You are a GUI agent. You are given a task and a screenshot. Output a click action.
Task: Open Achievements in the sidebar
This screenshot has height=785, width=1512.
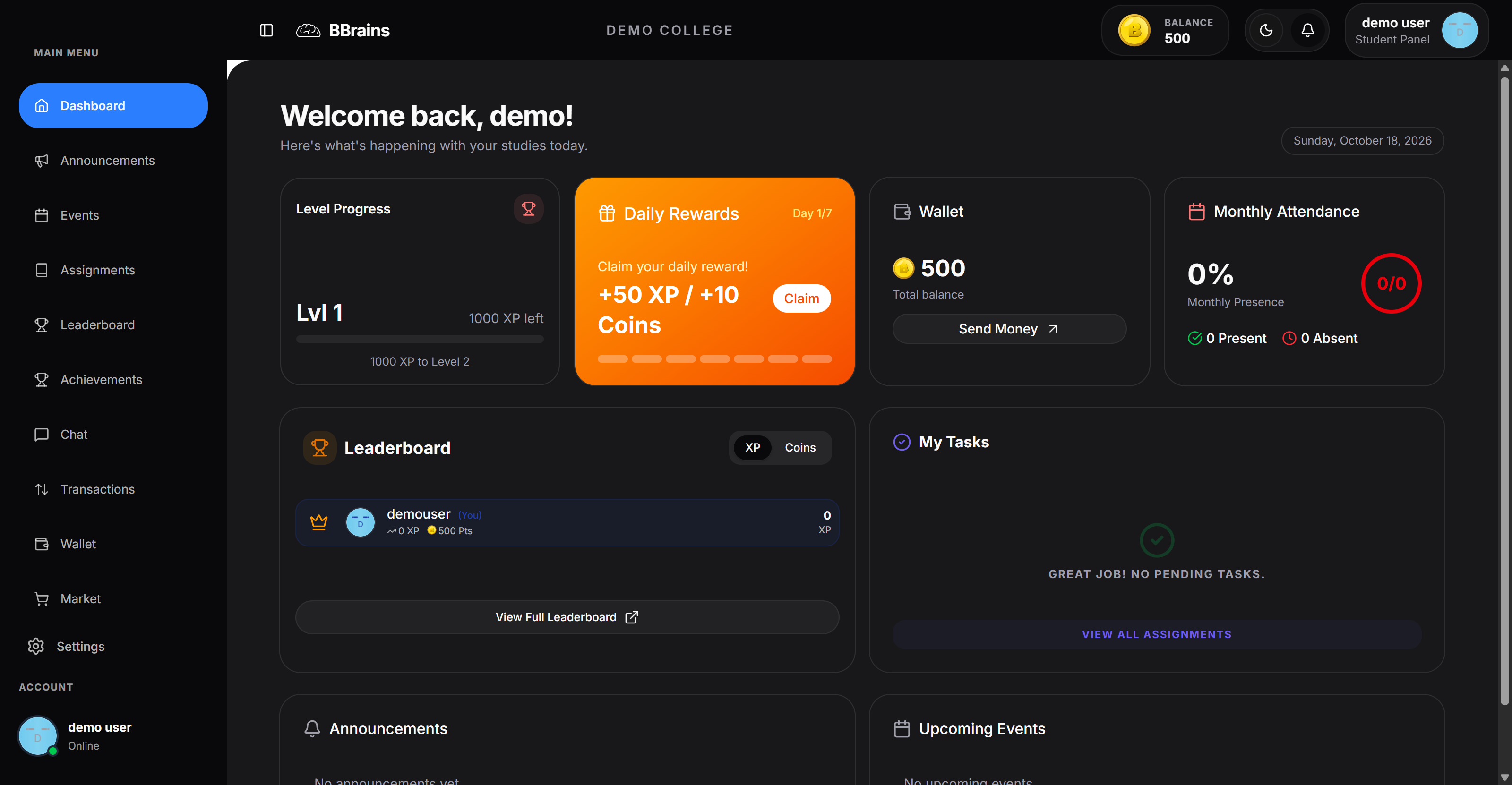pyautogui.click(x=113, y=380)
